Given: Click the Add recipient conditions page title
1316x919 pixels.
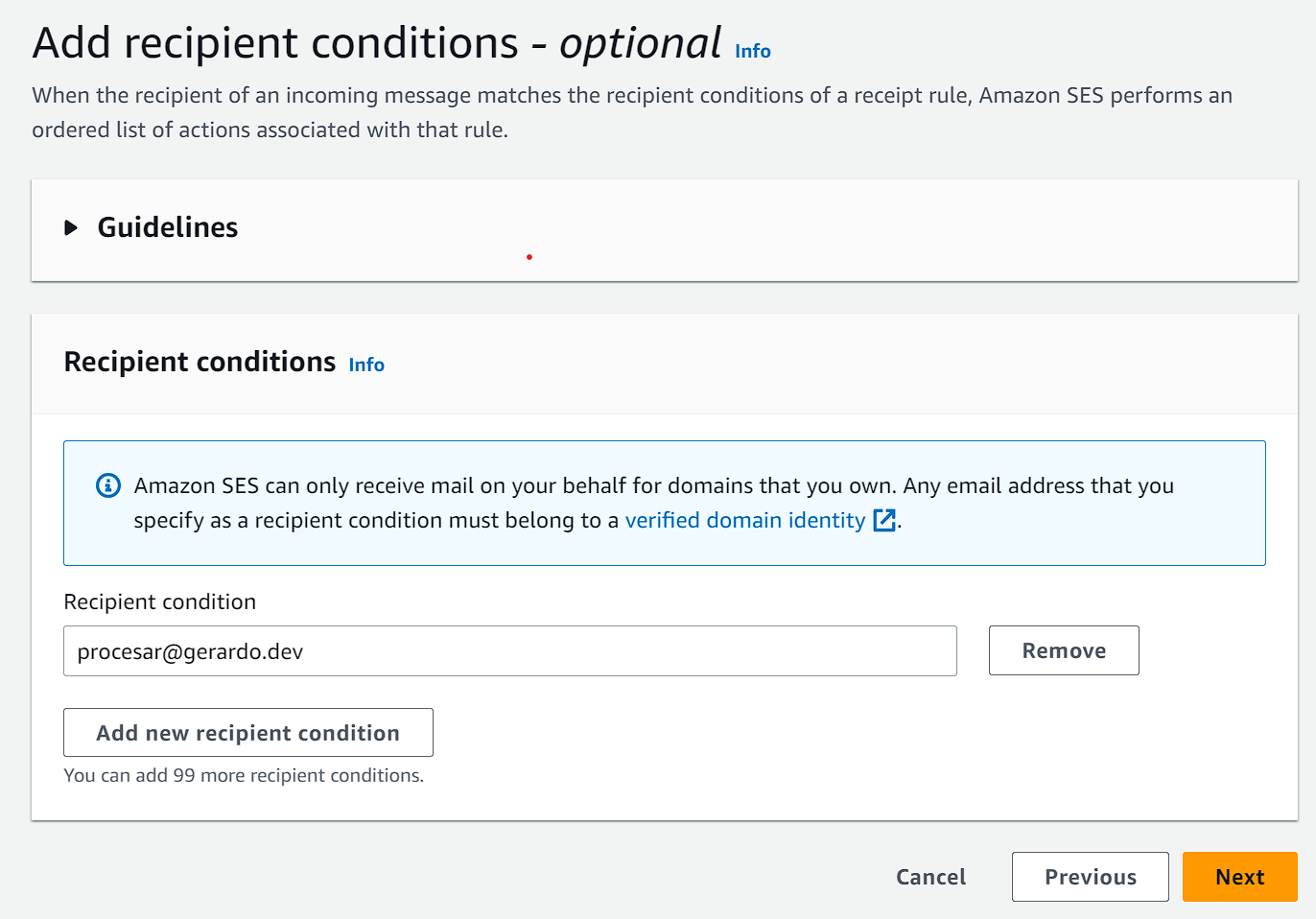Looking at the screenshot, I should click(275, 44).
